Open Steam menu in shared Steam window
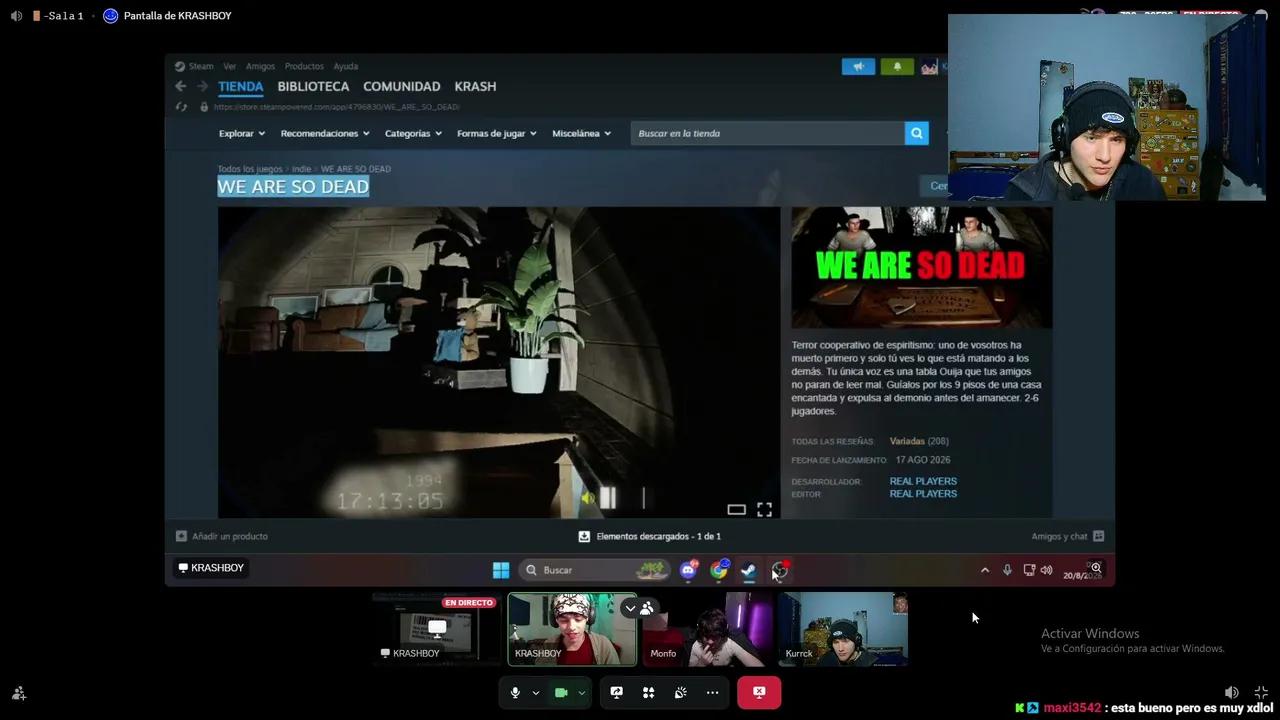The image size is (1280, 720). 201,66
